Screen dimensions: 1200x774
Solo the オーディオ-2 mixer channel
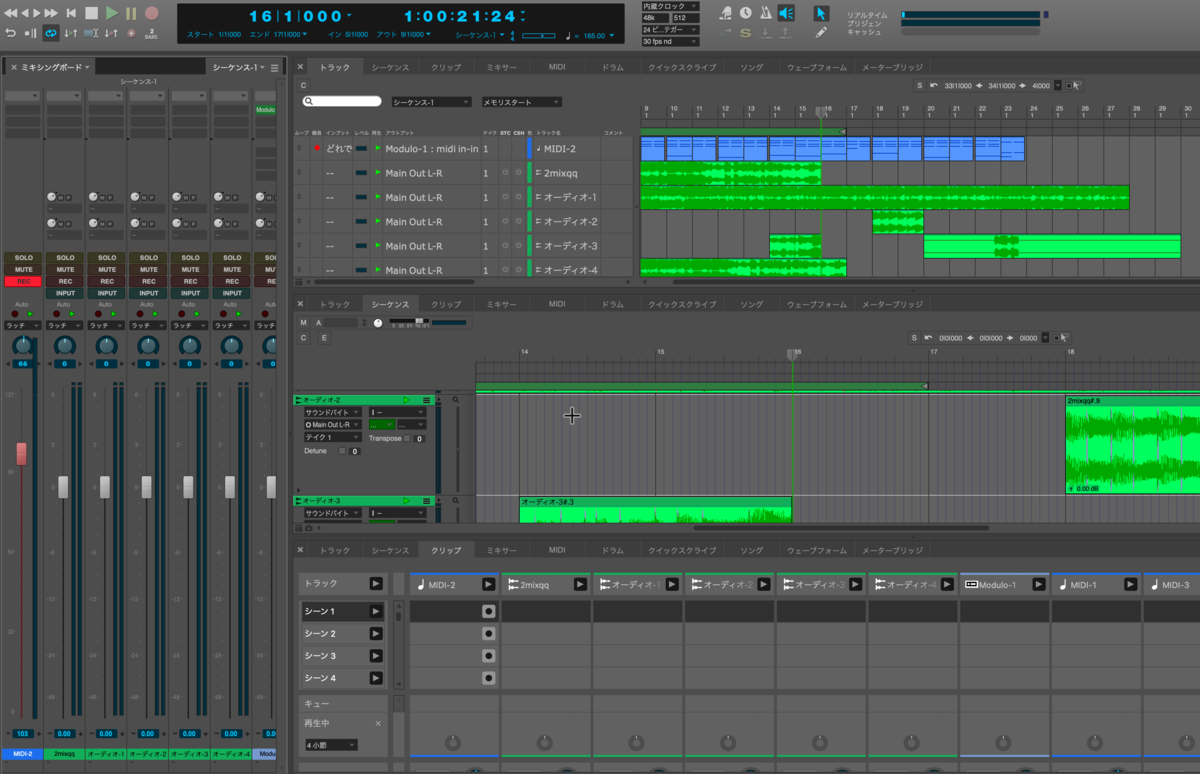[x=148, y=258]
